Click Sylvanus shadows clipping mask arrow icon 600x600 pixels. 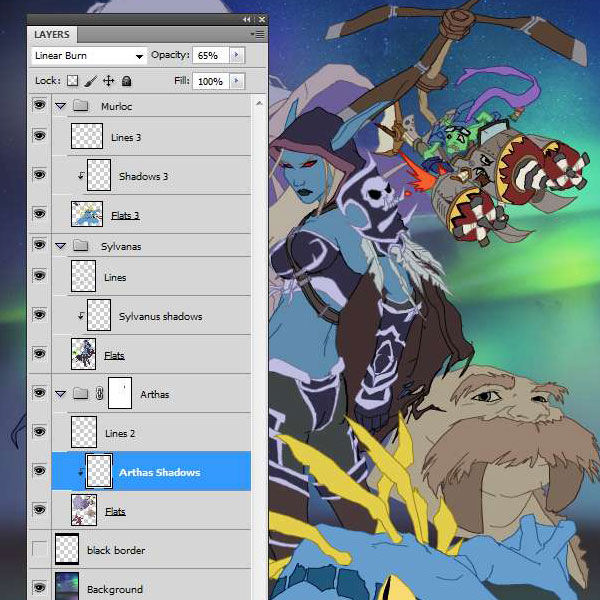pyautogui.click(x=81, y=316)
